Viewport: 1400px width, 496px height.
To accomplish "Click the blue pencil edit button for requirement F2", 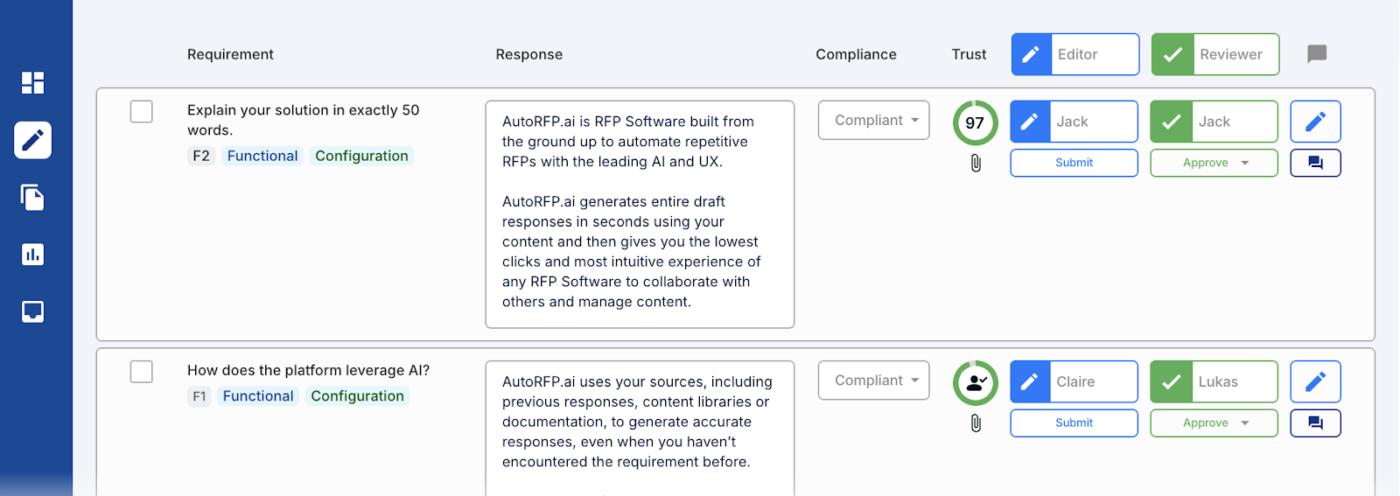I will [x=1315, y=121].
